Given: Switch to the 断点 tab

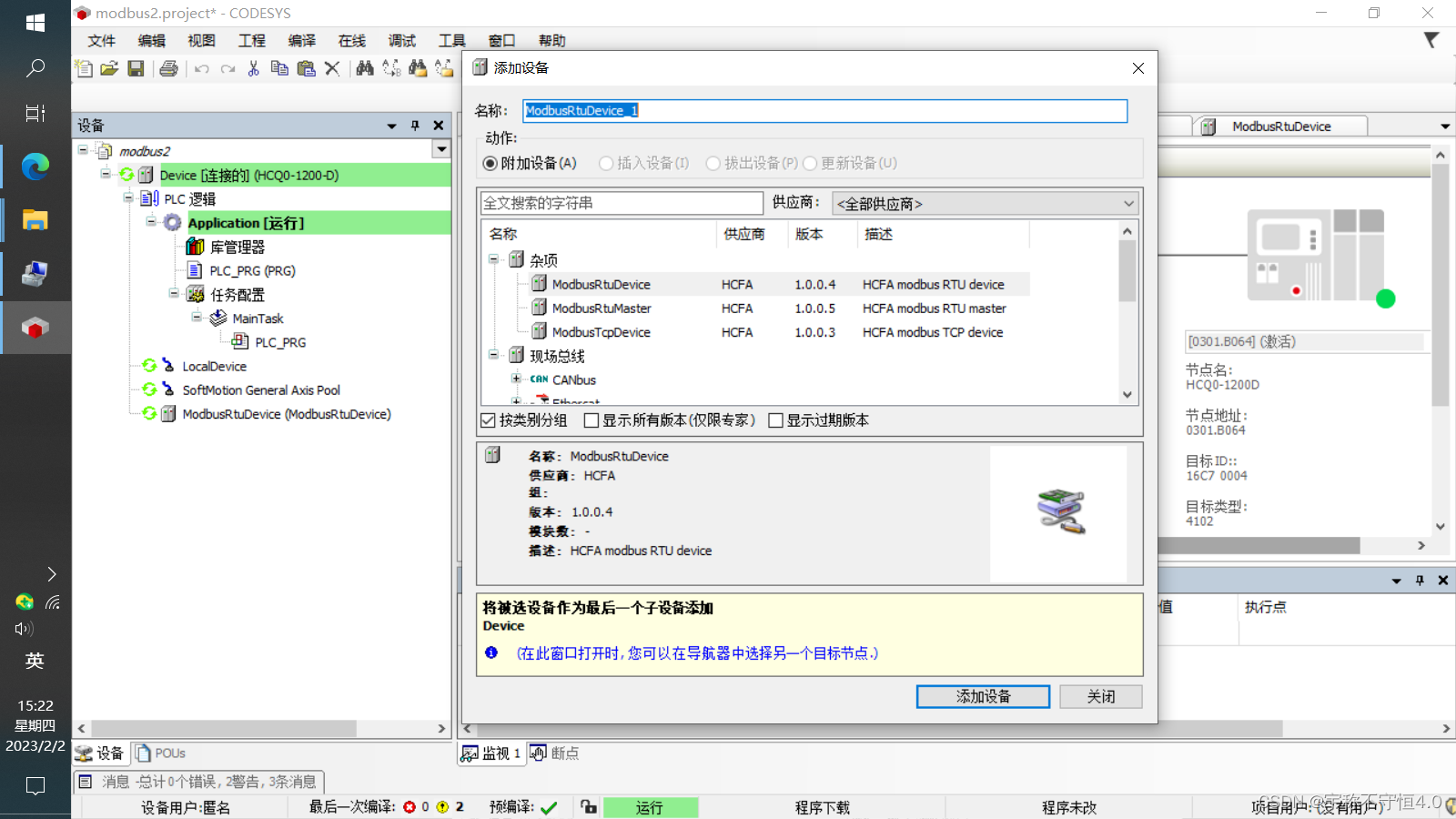Looking at the screenshot, I should click(x=555, y=753).
